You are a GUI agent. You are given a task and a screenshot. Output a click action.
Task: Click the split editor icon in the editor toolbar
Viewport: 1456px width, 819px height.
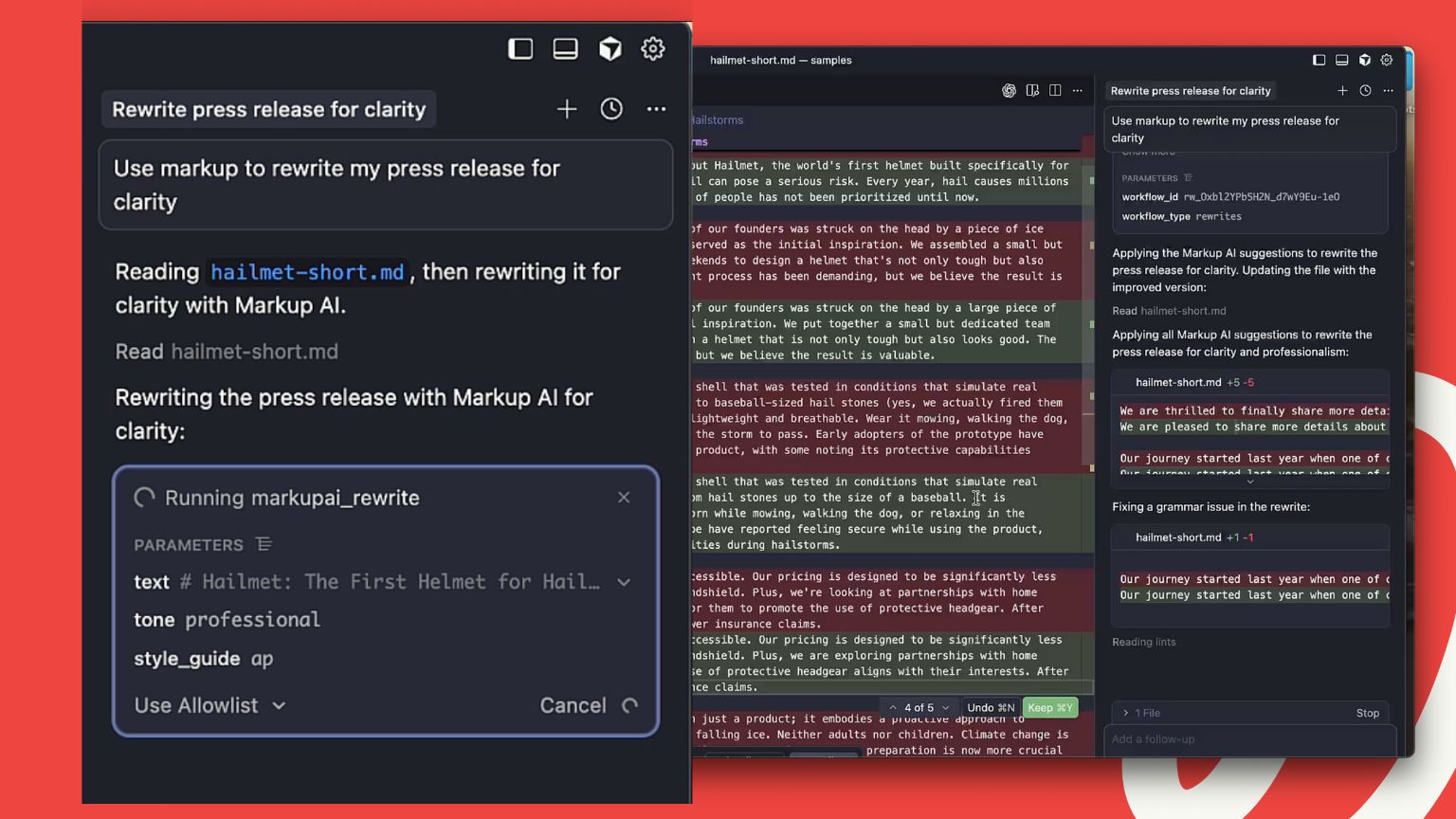tap(1055, 90)
